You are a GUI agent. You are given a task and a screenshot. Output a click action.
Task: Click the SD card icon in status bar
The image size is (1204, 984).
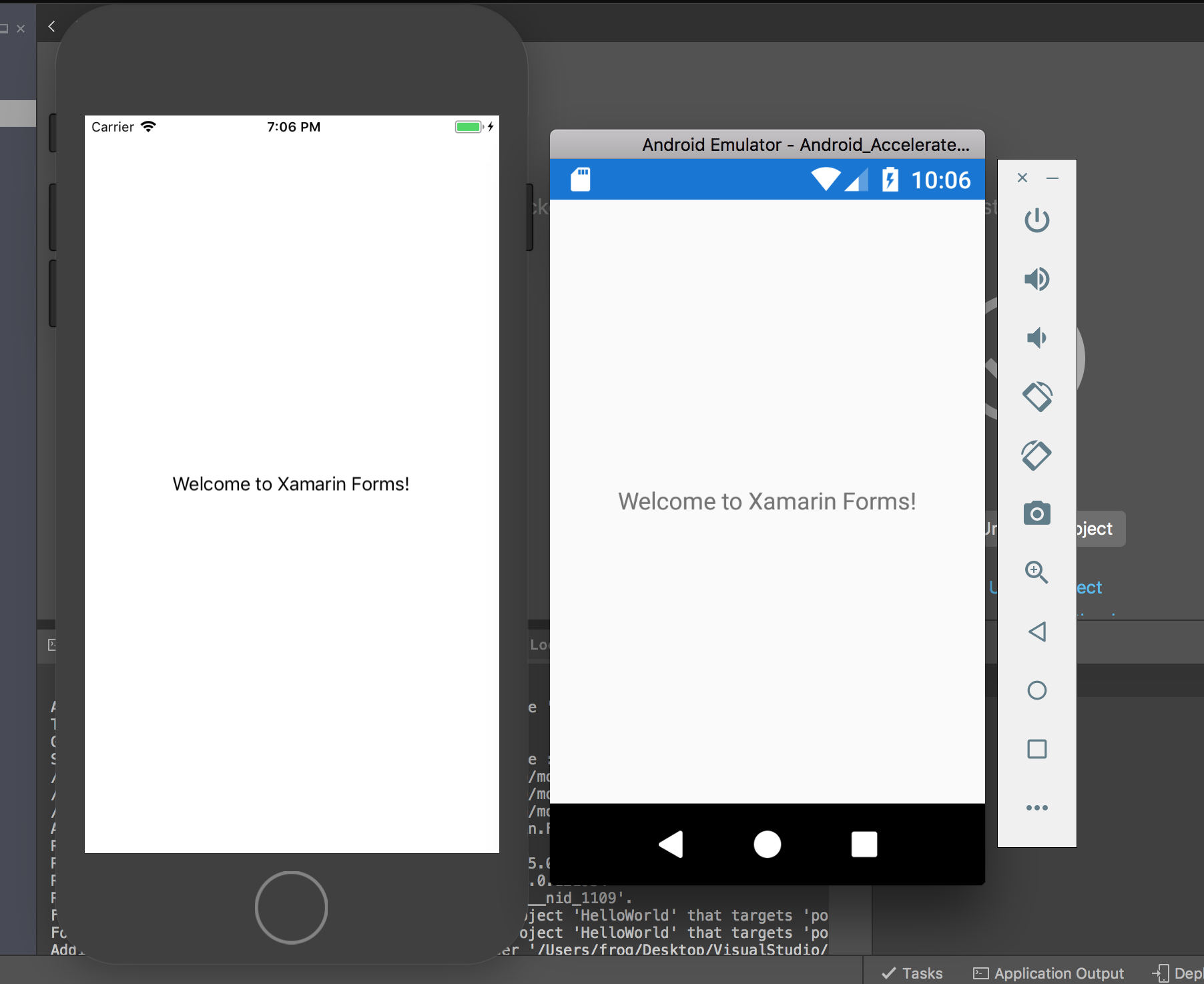[580, 179]
